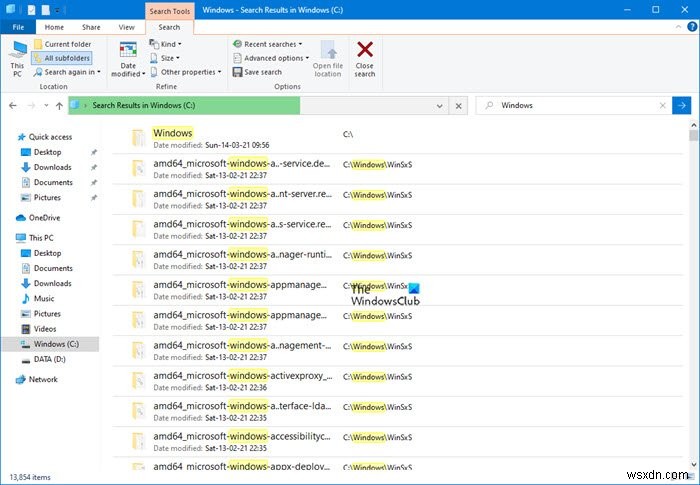
Task: Click pin icon next to Desktop
Action: click(x=94, y=152)
